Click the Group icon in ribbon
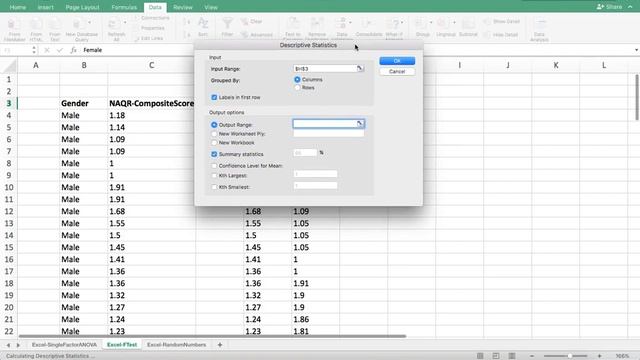 421,24
